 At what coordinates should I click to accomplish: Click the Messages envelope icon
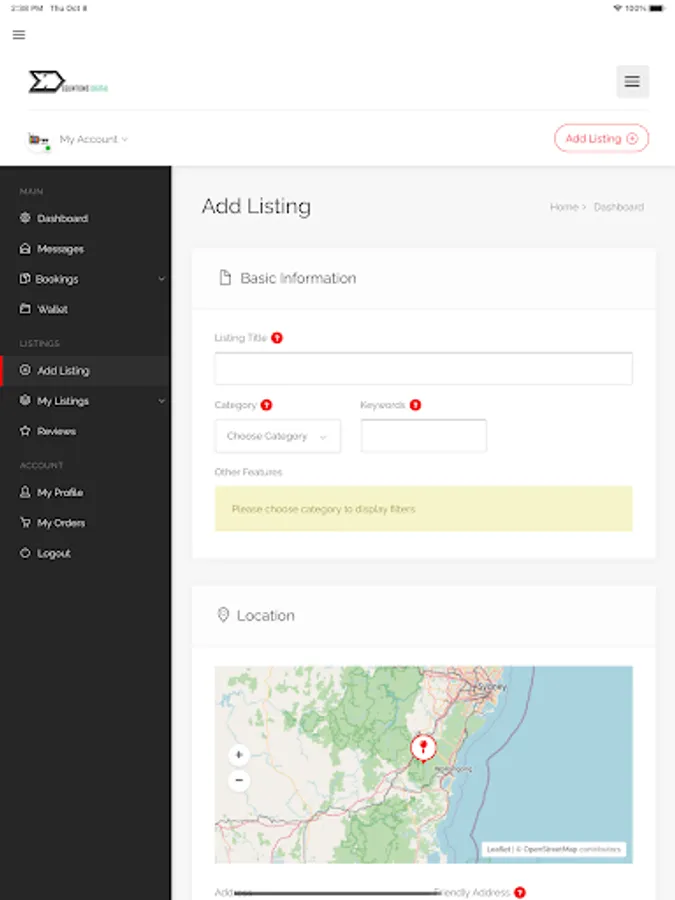[25, 248]
